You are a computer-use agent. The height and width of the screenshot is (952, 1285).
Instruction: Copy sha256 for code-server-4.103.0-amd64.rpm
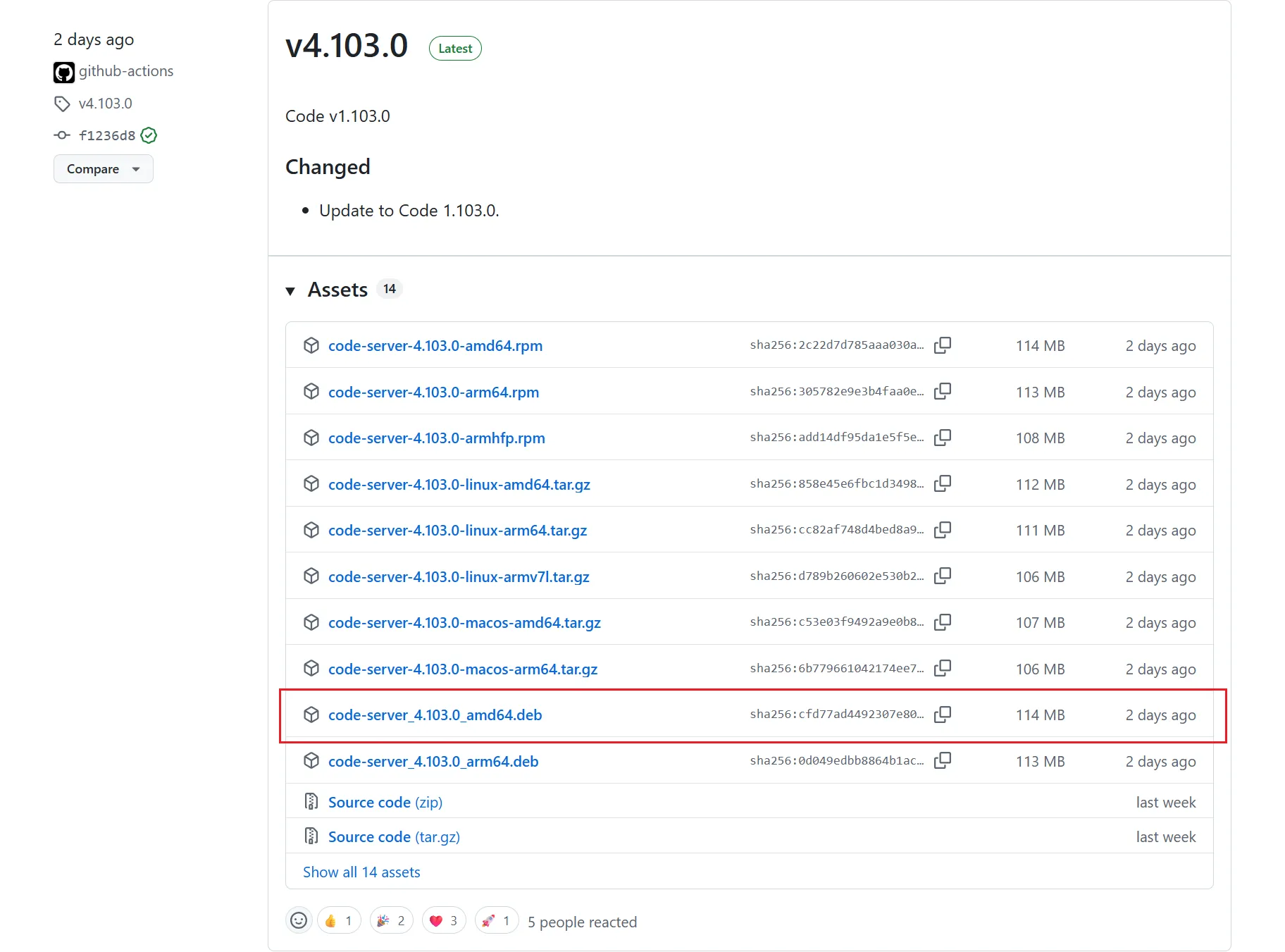coord(943,345)
